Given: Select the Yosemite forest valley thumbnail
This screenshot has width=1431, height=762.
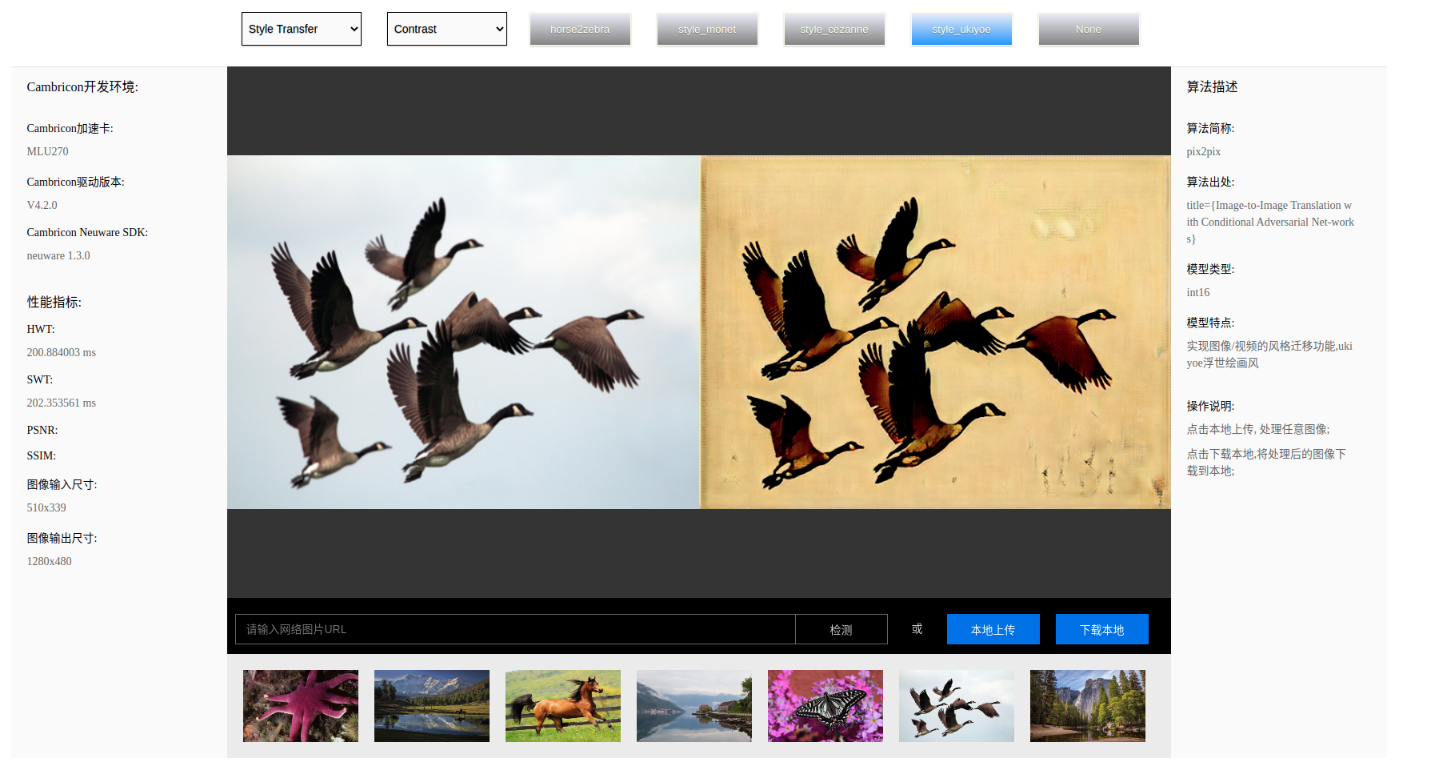Looking at the screenshot, I should coord(1087,706).
